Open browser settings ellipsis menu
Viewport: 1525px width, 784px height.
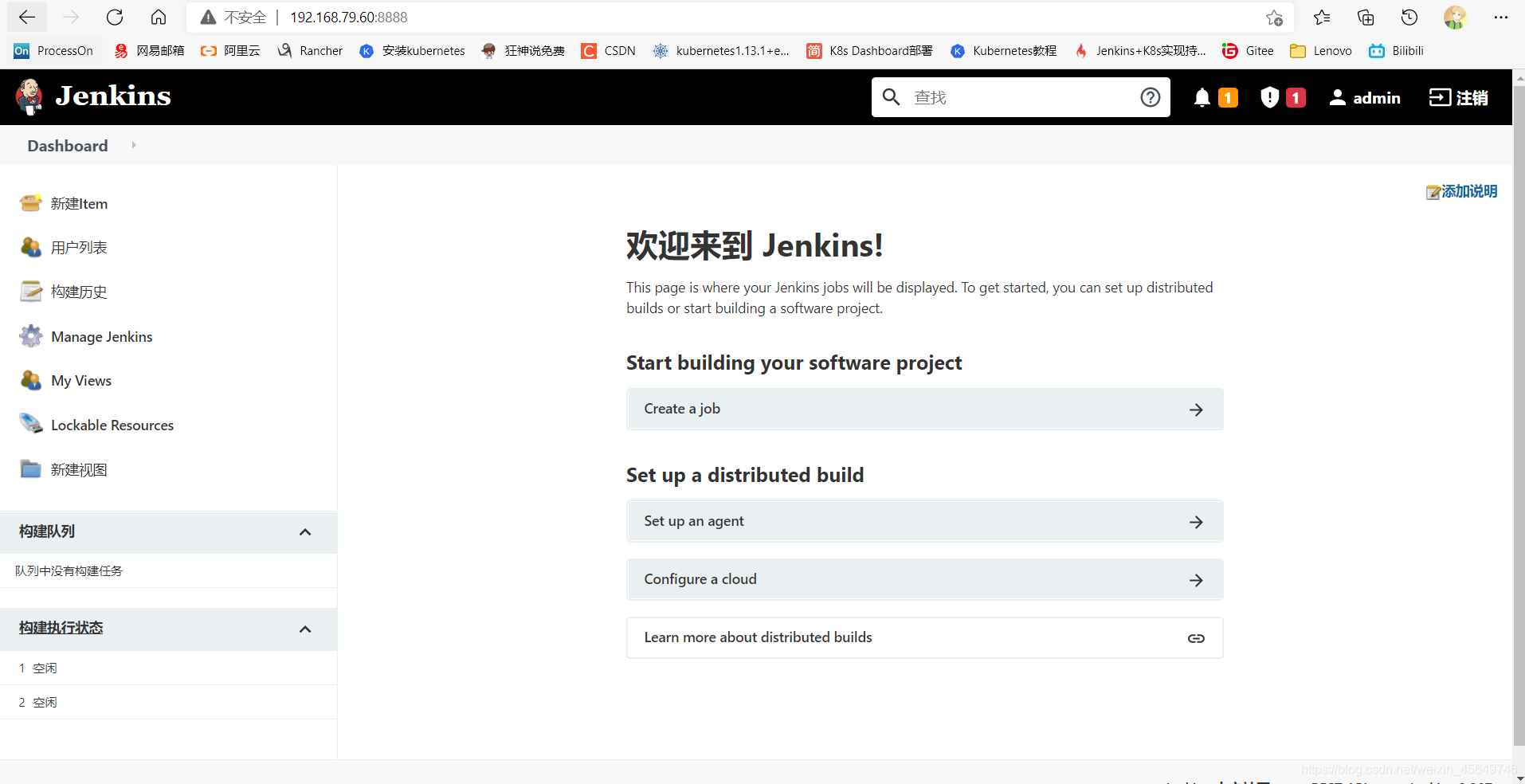point(1501,18)
